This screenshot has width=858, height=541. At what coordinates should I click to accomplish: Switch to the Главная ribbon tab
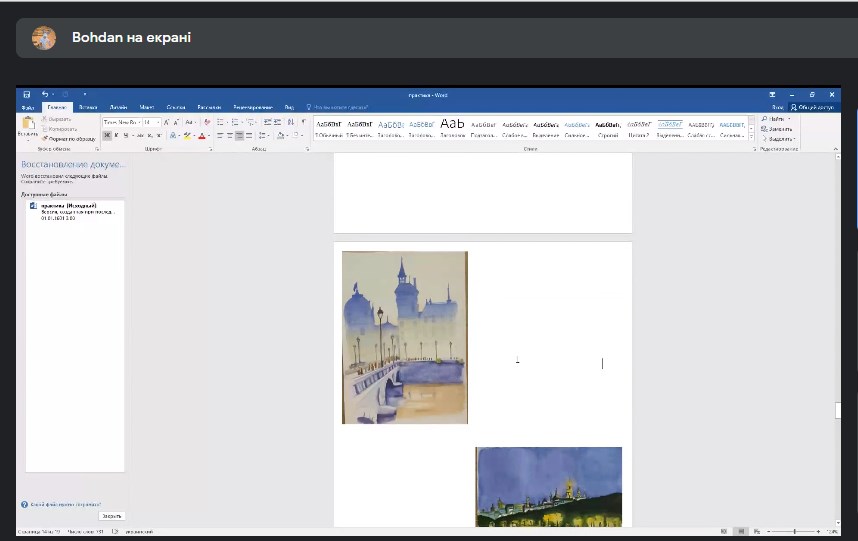pos(57,107)
